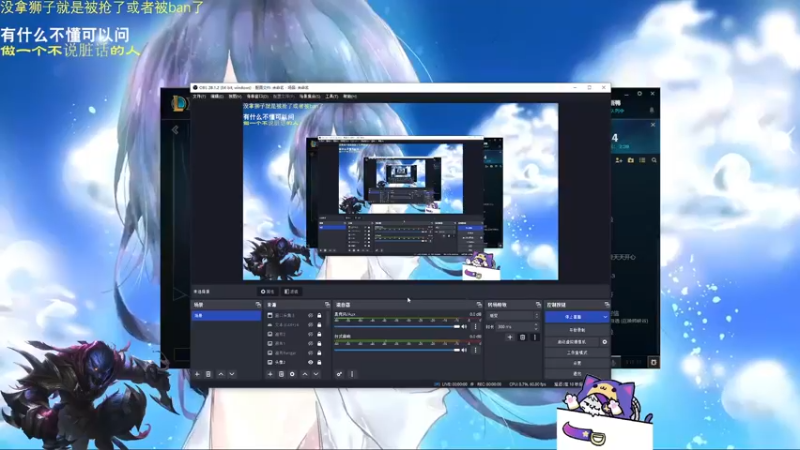Add a new source with the plus icon
800x450 pixels.
click(270, 374)
